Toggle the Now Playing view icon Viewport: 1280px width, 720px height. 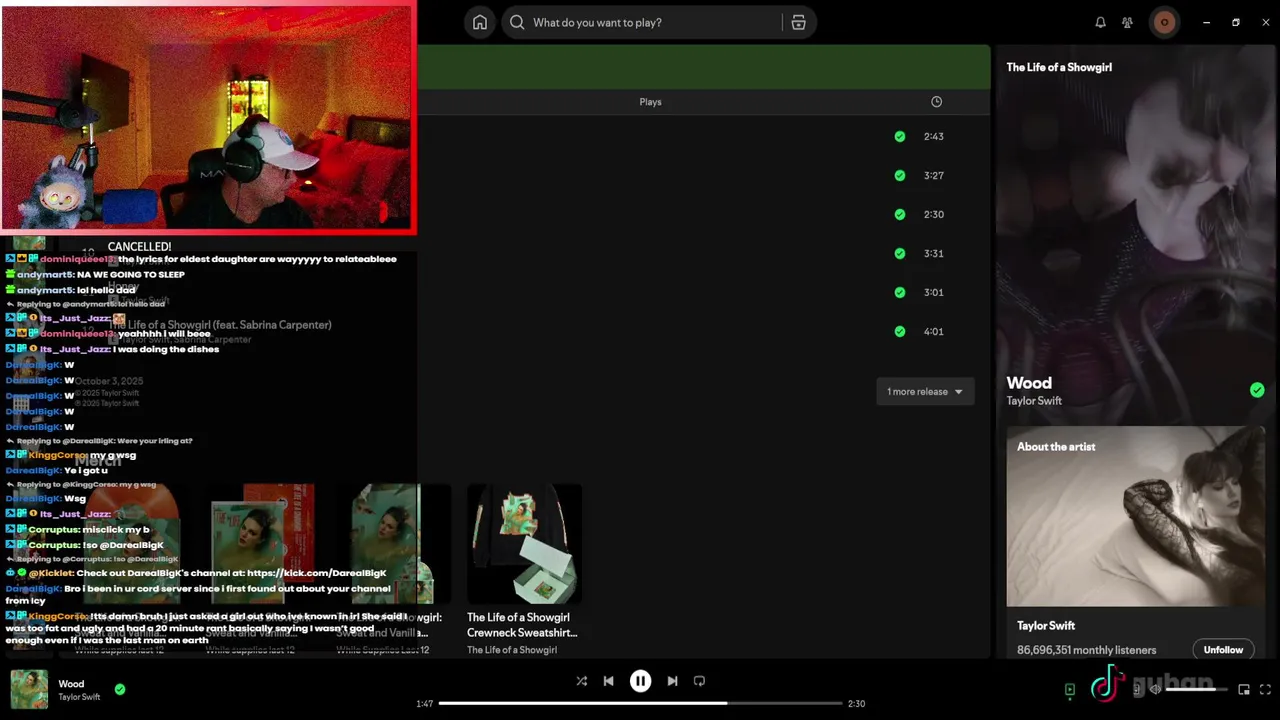(x=1069, y=689)
